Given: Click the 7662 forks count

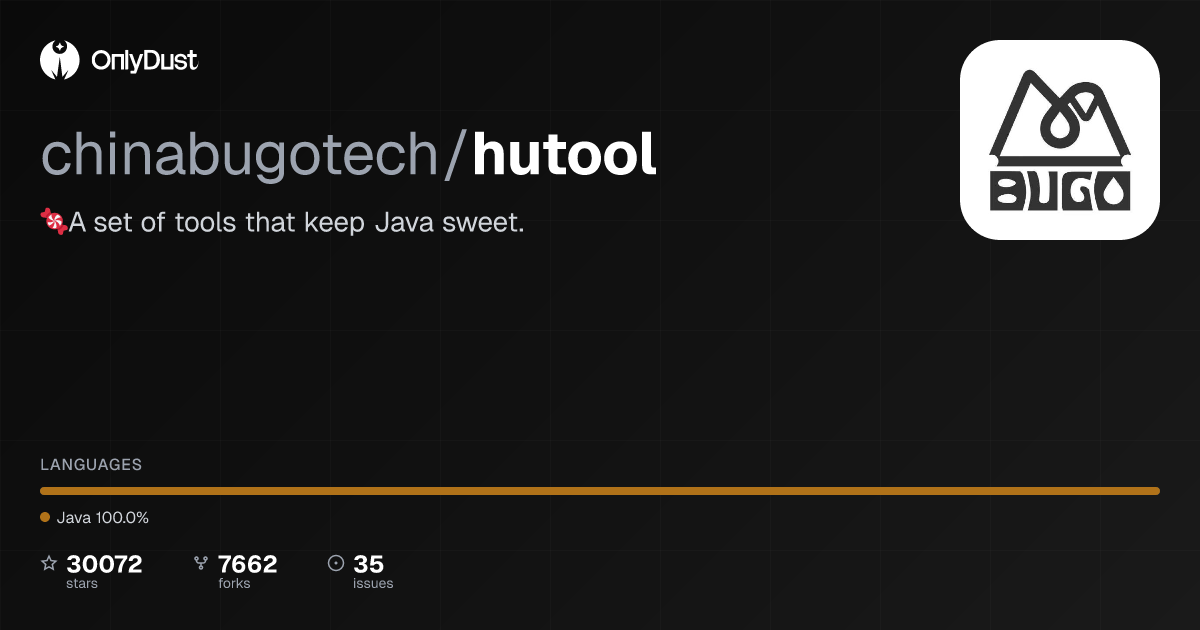Looking at the screenshot, I should click(x=247, y=564).
